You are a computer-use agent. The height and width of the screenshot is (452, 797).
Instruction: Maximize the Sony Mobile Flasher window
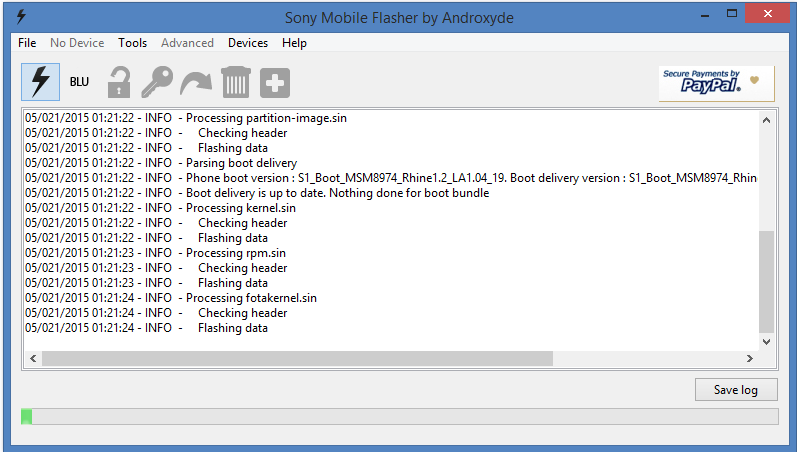[x=732, y=14]
